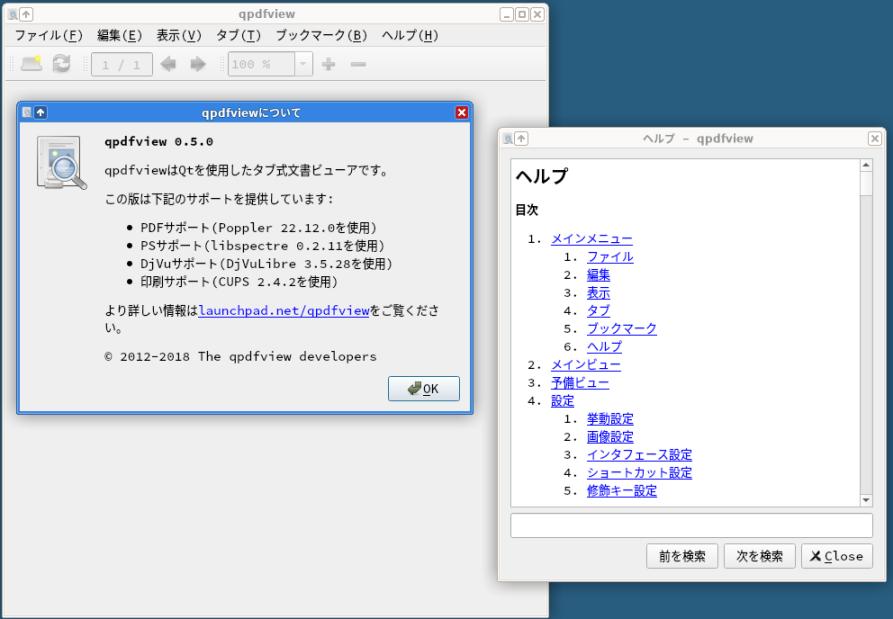Open the zoom level dropdown arrow
The height and width of the screenshot is (619, 893).
304,64
